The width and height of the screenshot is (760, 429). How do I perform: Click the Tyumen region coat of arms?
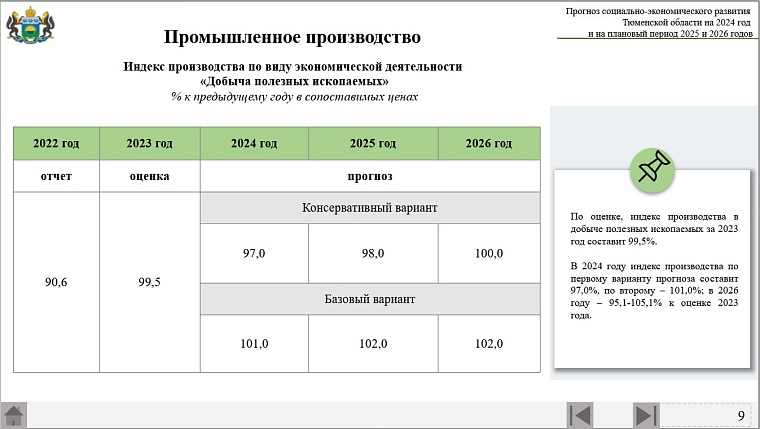30,25
